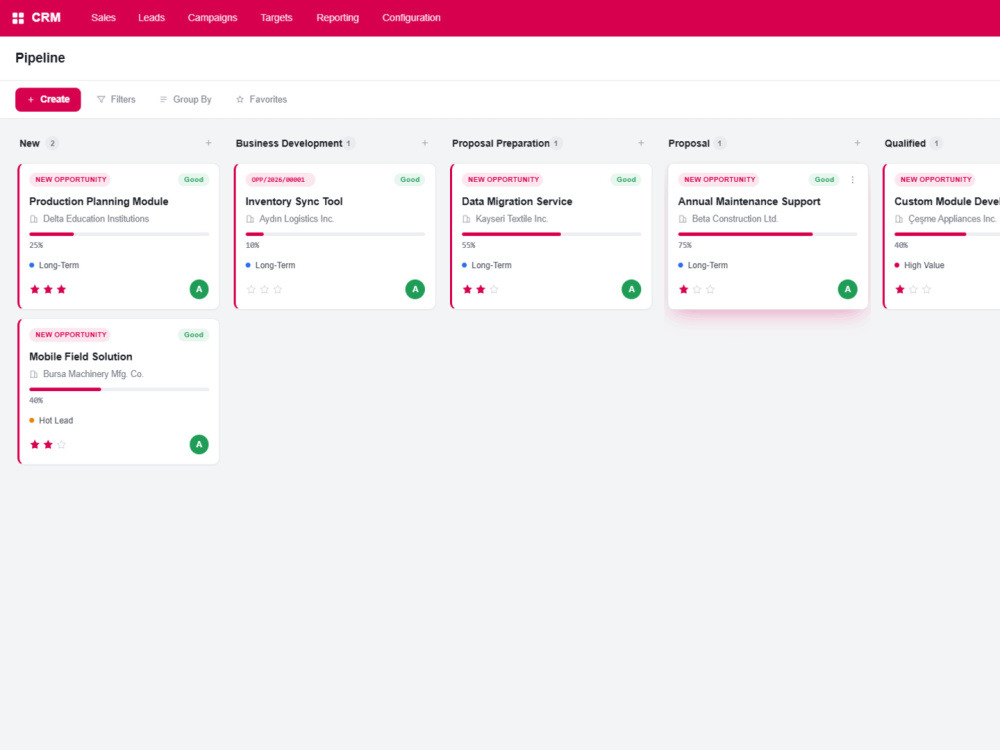Viewport: 1000px width, 750px height.
Task: Click Delta Education Institutions company name
Action: [96, 219]
